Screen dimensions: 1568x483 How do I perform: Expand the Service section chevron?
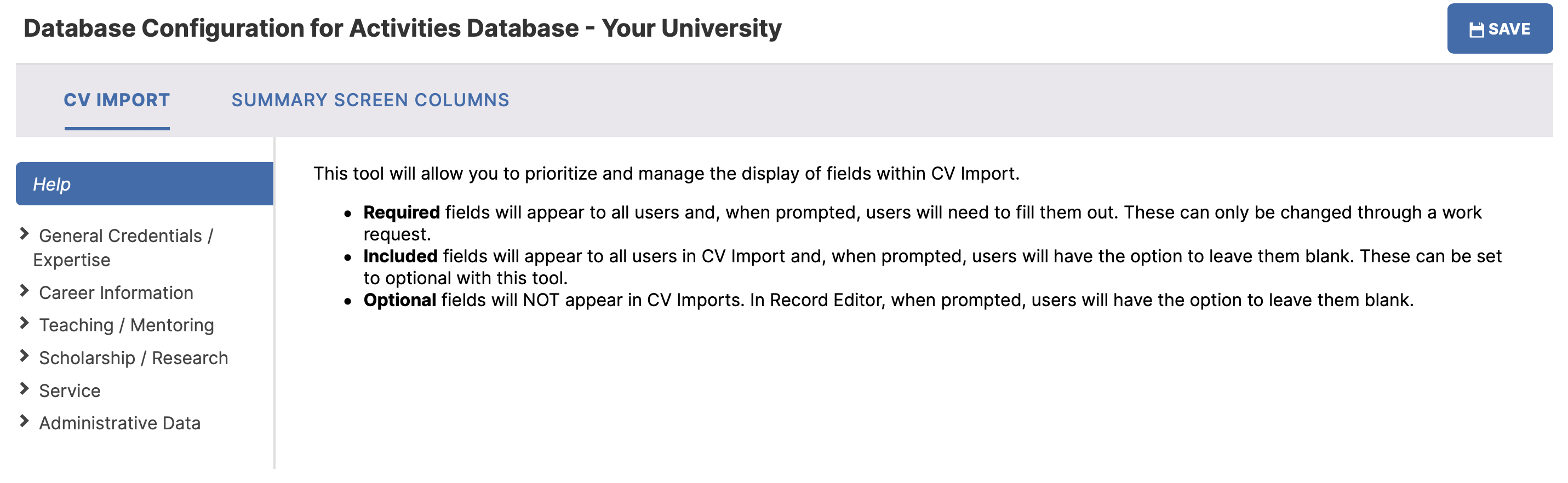24,389
